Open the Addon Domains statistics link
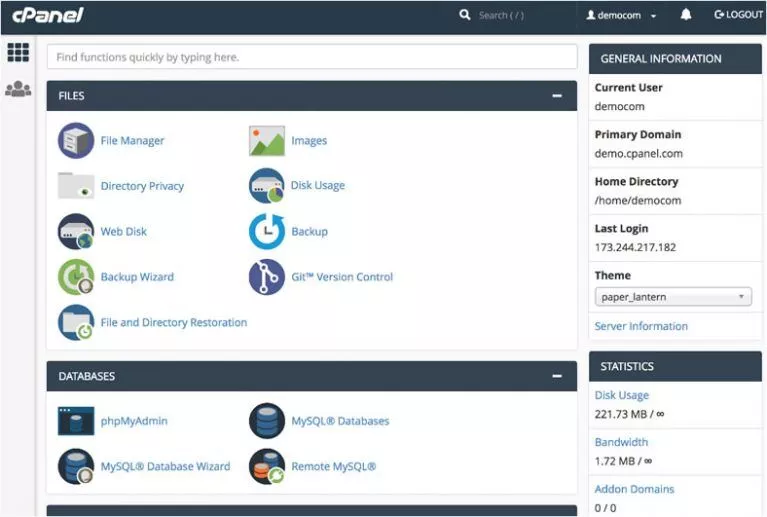This screenshot has width=767, height=517. point(634,489)
